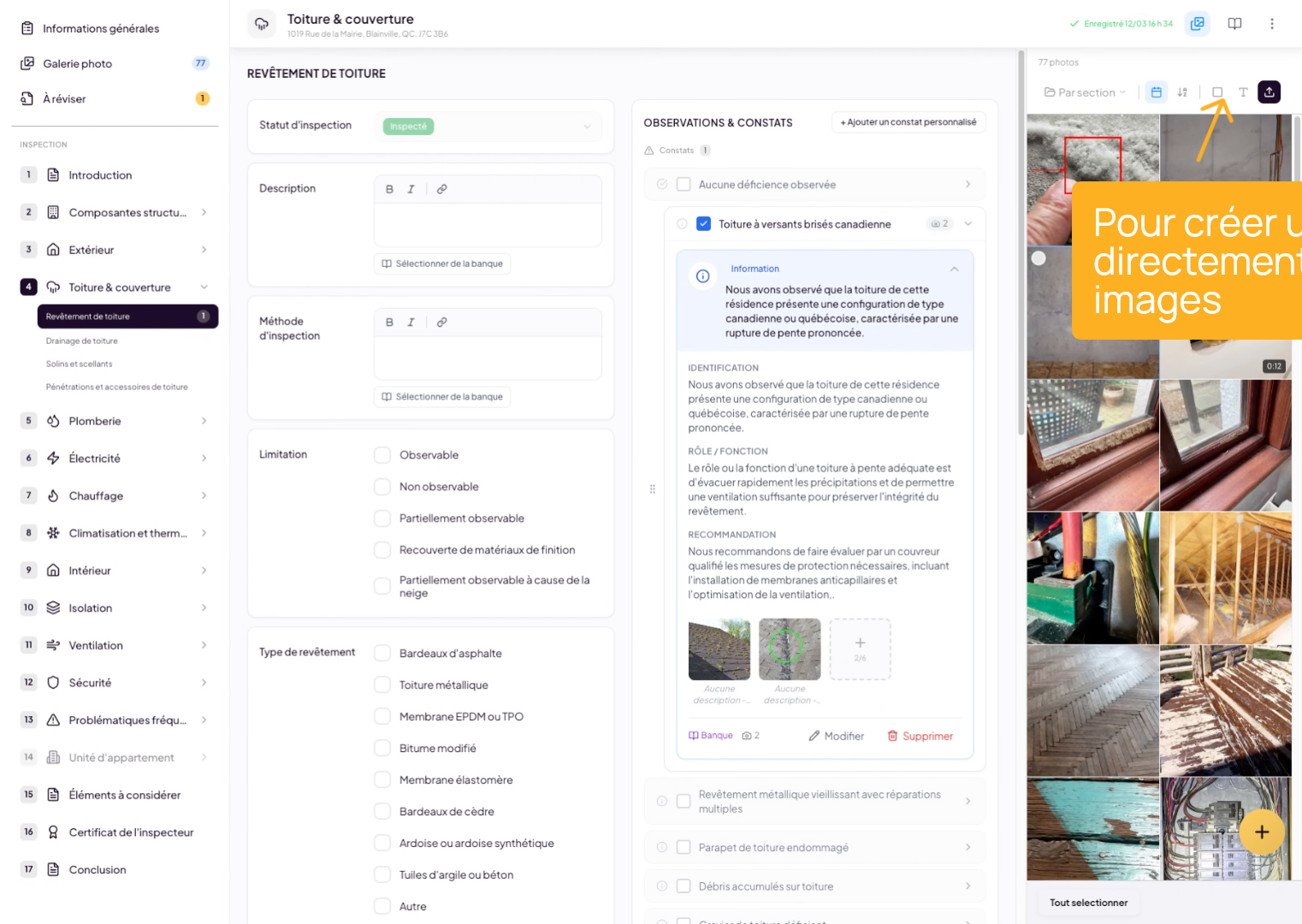Open the three-dot more options menu
Viewport: 1302px width, 924px height.
pyautogui.click(x=1271, y=24)
